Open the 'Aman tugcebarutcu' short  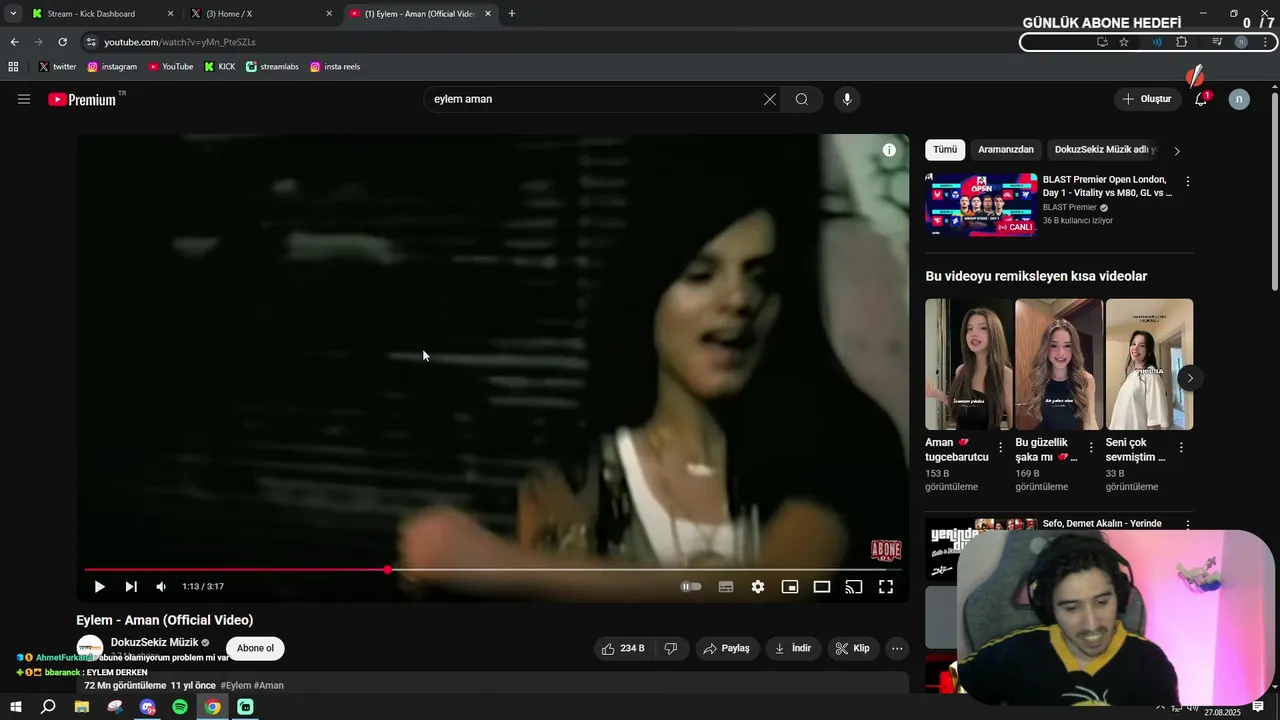968,364
